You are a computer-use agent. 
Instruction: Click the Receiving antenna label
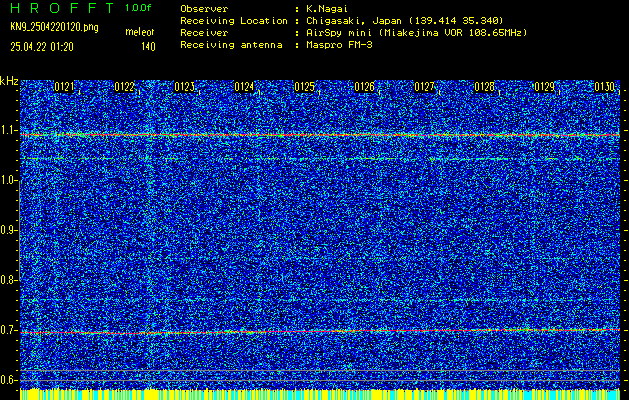(231, 45)
